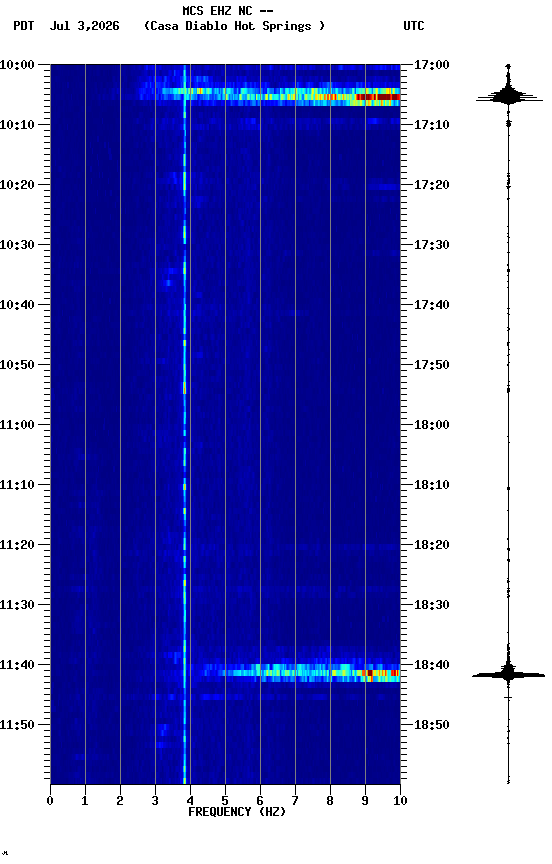
Task: Click the 10:10 PDT time label
Action: [17, 125]
